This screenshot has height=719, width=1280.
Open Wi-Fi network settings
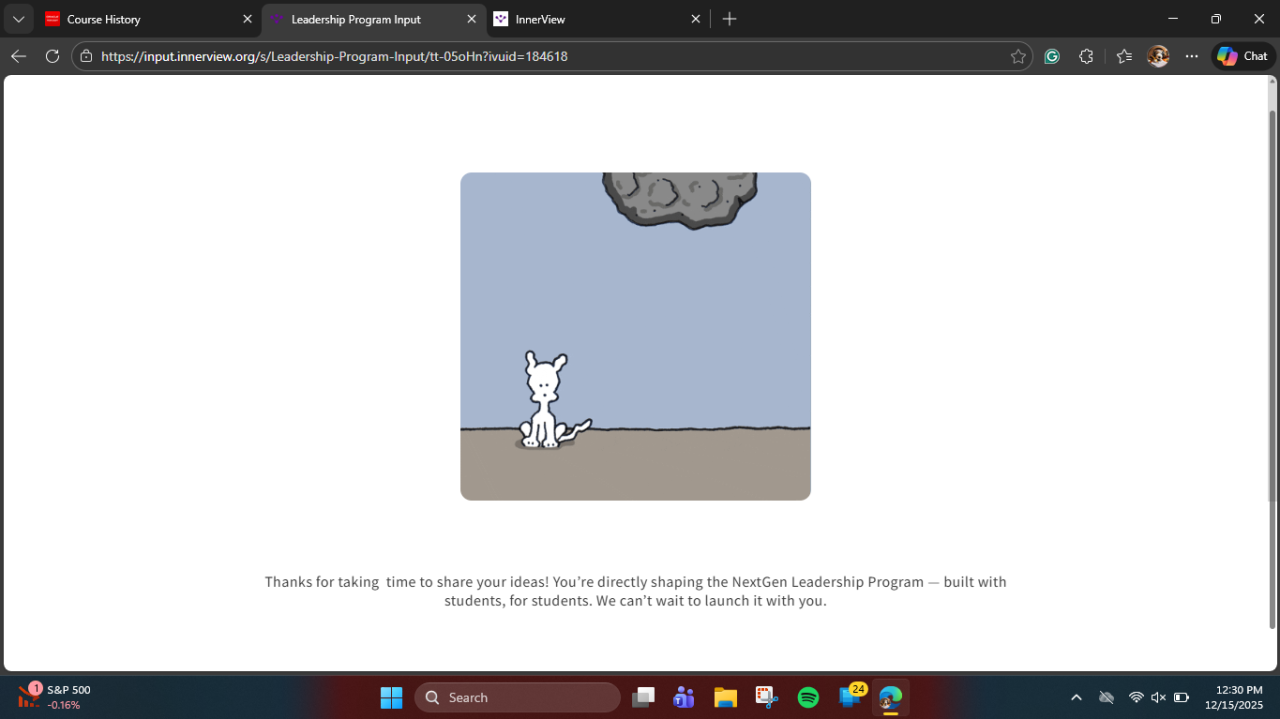coord(1136,697)
